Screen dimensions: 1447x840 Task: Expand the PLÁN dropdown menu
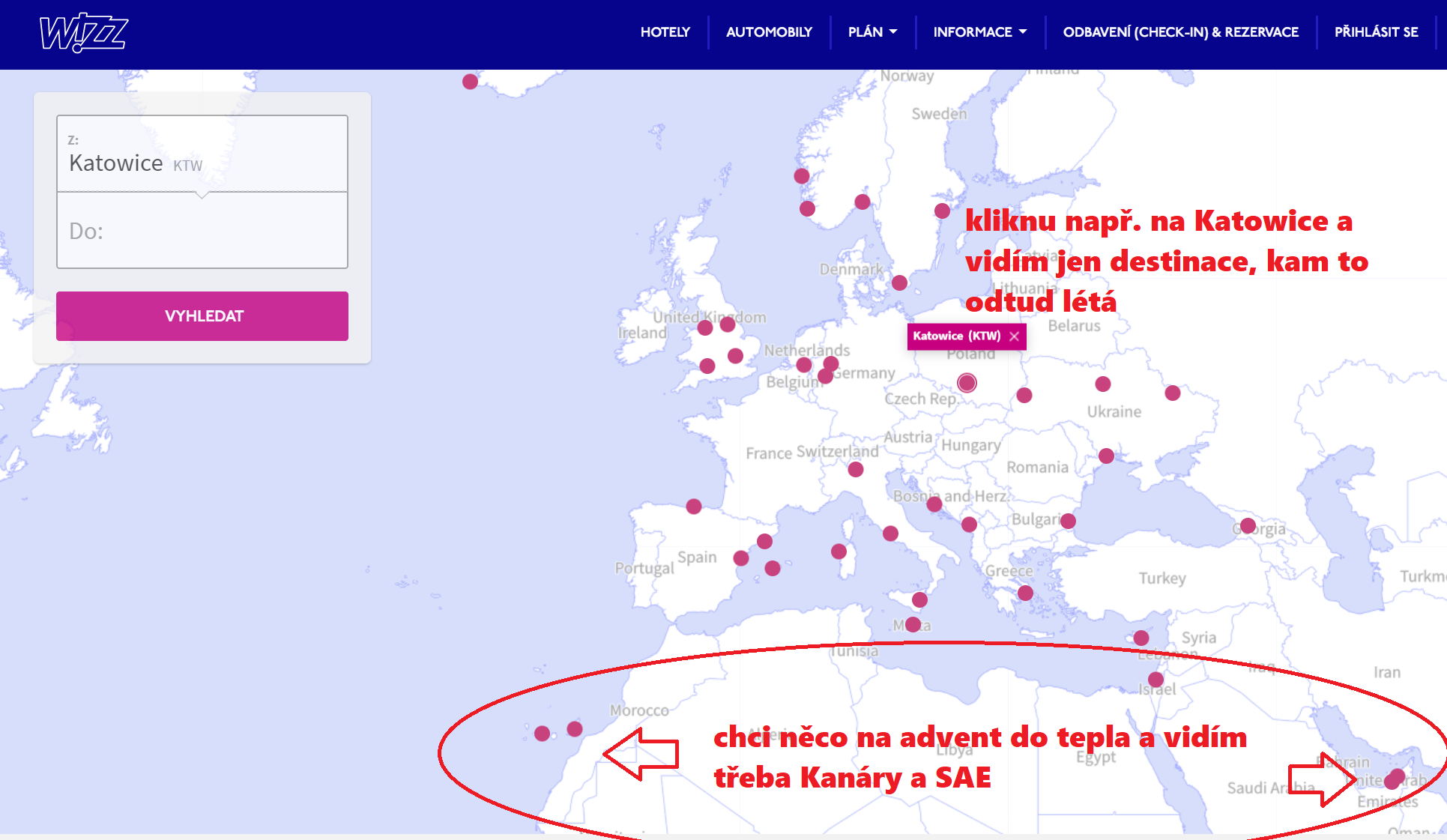click(872, 32)
